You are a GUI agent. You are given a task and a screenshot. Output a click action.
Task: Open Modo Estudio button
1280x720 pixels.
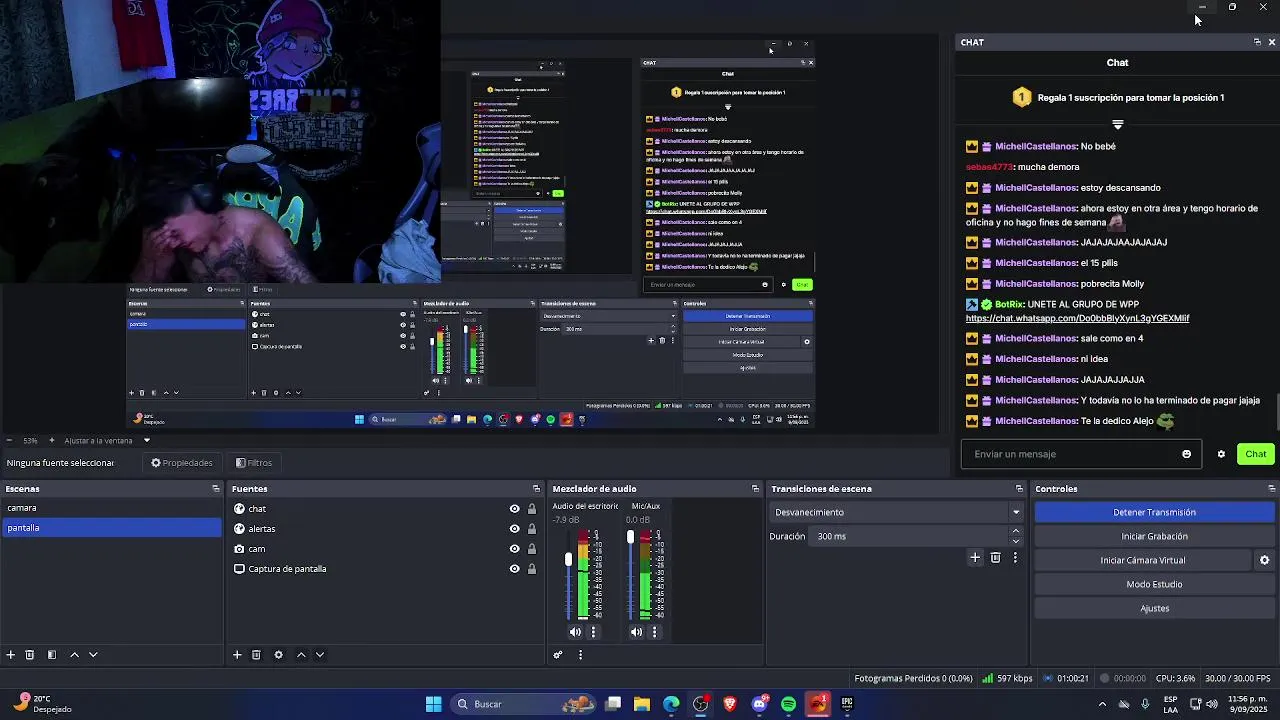coord(1154,584)
